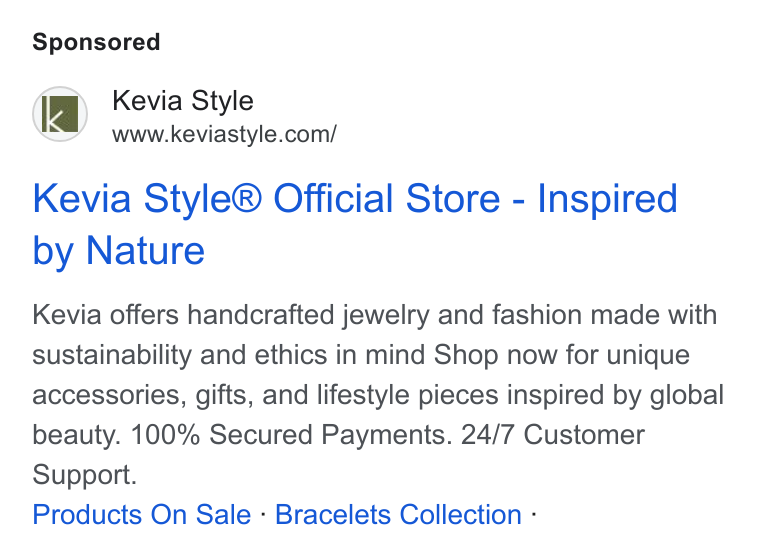The width and height of the screenshot is (760, 558).
Task: Click 'handcrafted jewelry' in the description
Action: point(308,315)
